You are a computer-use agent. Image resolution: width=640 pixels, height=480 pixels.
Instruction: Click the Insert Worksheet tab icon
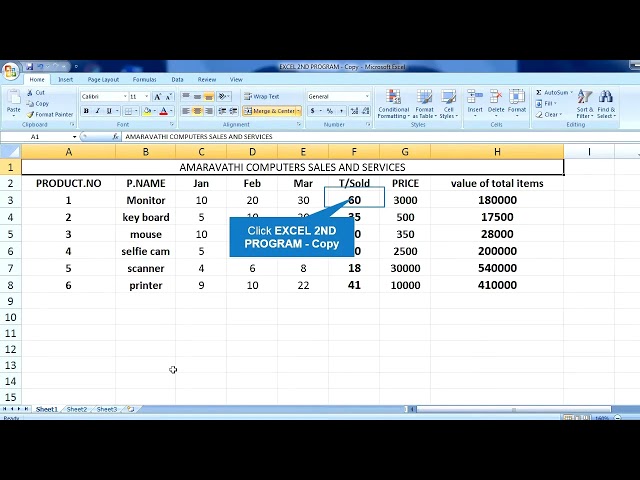pyautogui.click(x=131, y=409)
